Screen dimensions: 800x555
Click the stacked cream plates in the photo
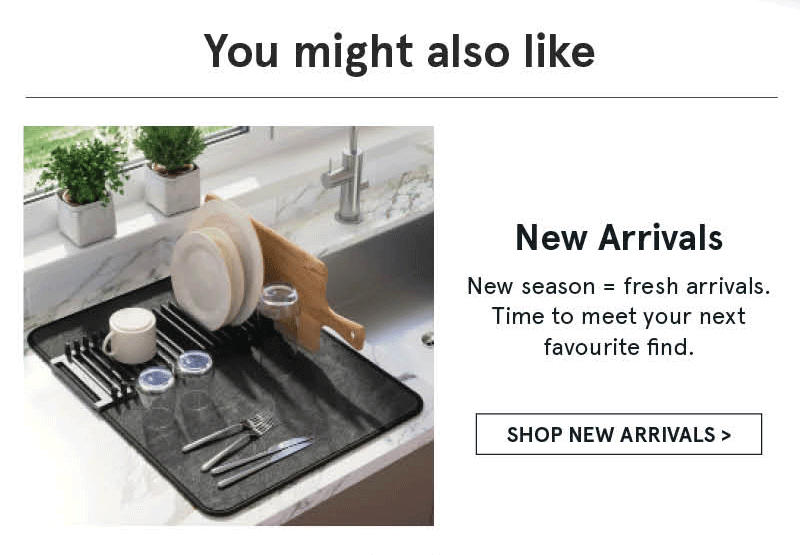(217, 265)
